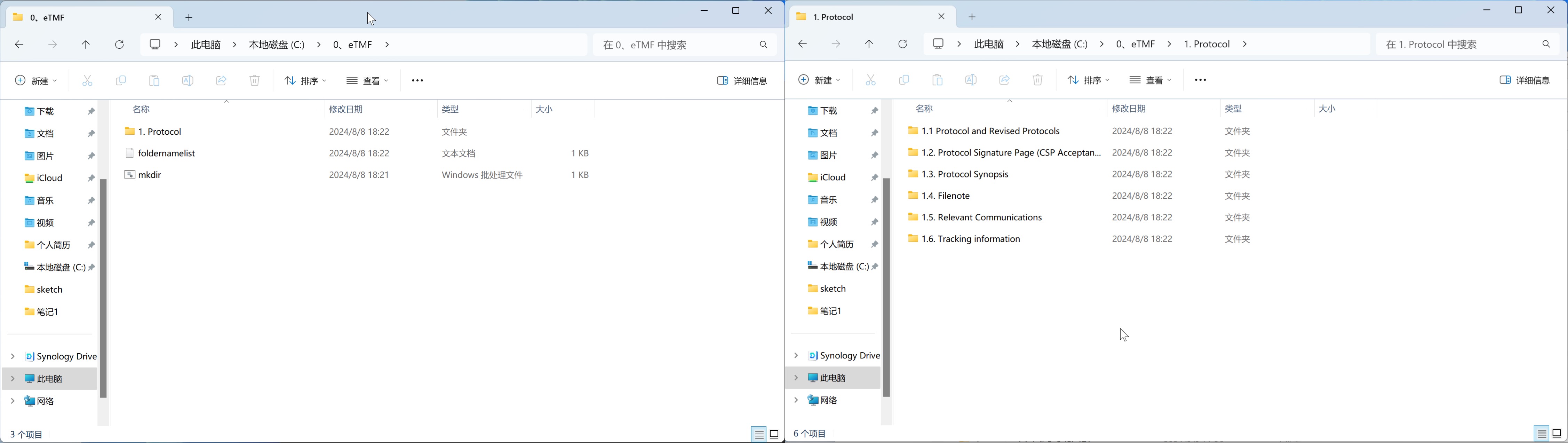This screenshot has height=443, width=1568.
Task: Go up one level in the Protocol window
Action: click(869, 44)
